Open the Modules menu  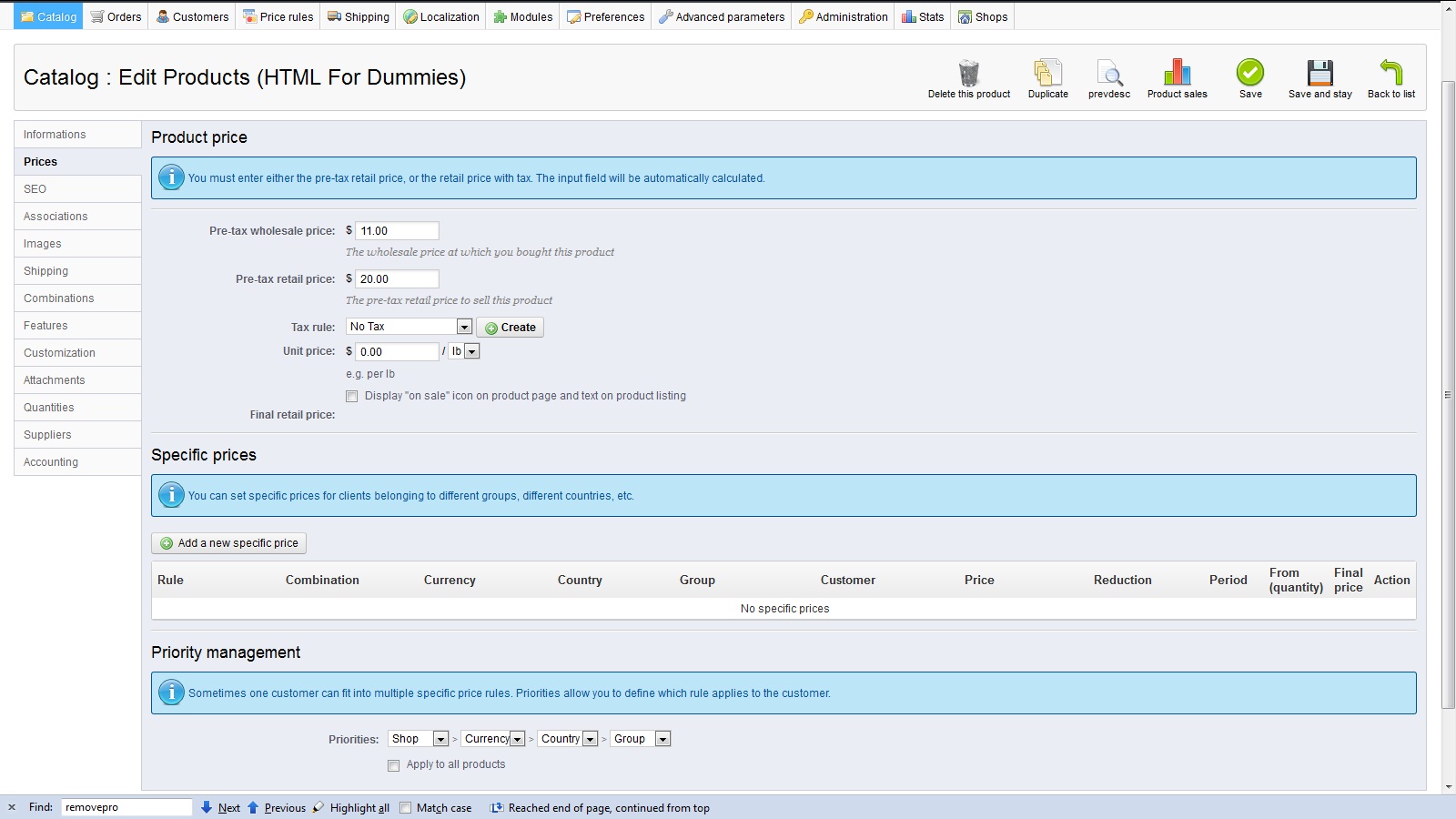pos(523,16)
